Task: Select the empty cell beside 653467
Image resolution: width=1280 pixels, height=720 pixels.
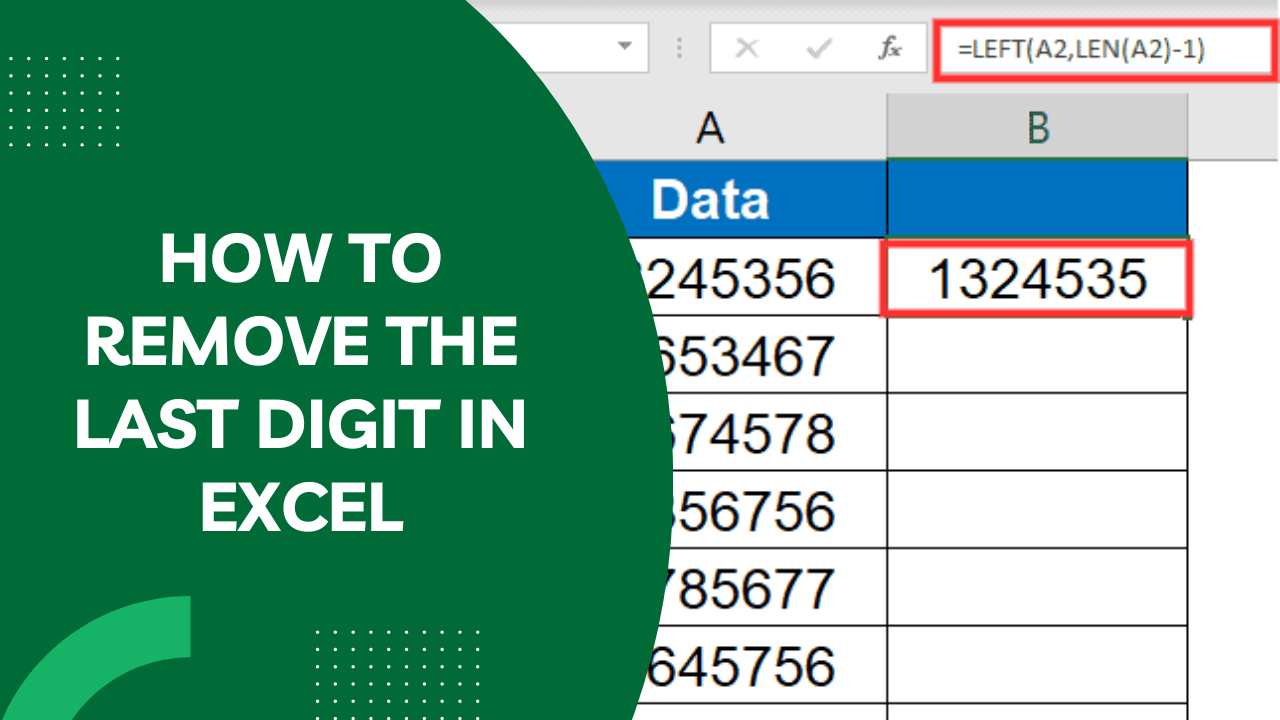Action: [1038, 355]
